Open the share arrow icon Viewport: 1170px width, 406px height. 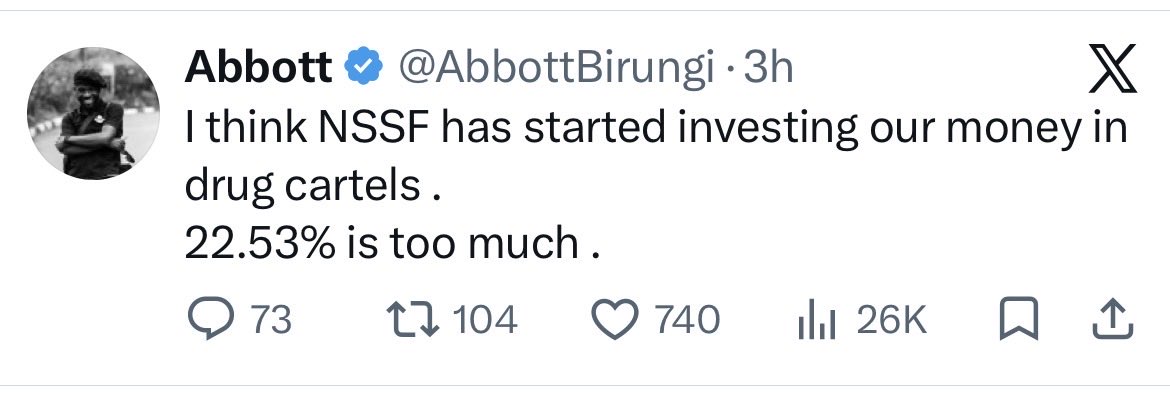[1113, 320]
